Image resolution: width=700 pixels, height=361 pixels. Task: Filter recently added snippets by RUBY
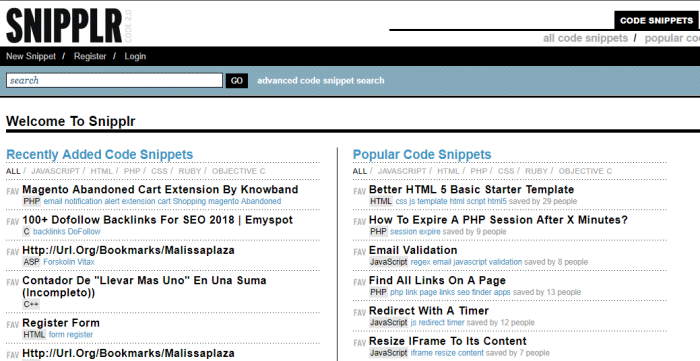click(x=190, y=171)
